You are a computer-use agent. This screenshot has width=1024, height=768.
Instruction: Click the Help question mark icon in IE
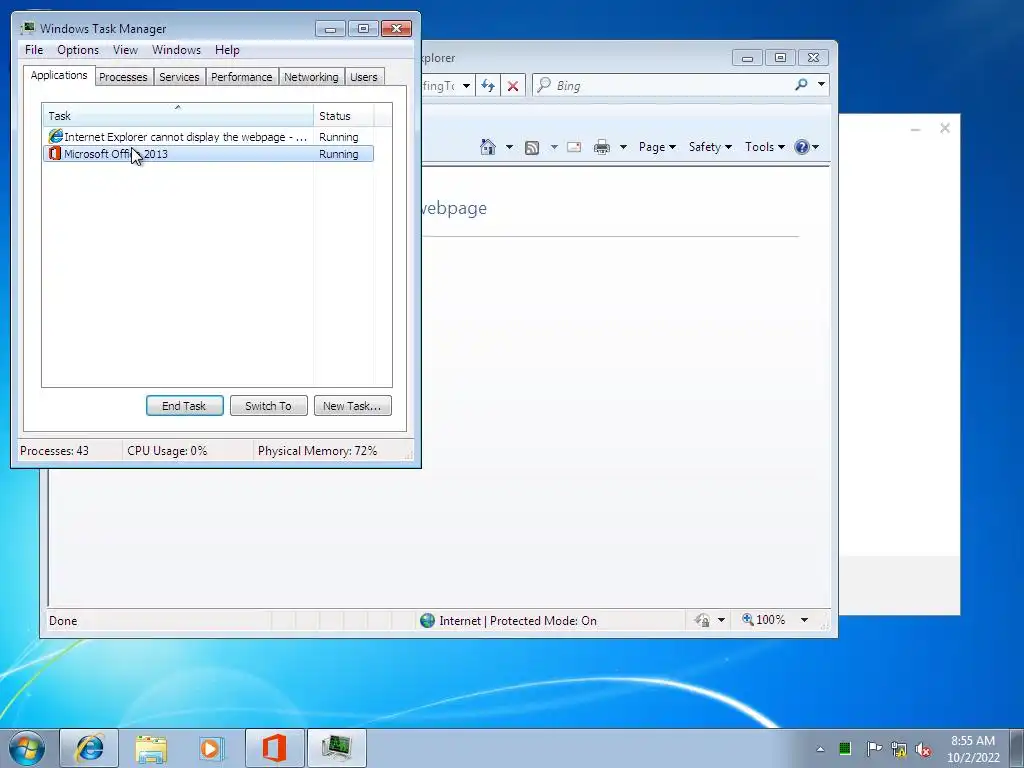[x=802, y=147]
